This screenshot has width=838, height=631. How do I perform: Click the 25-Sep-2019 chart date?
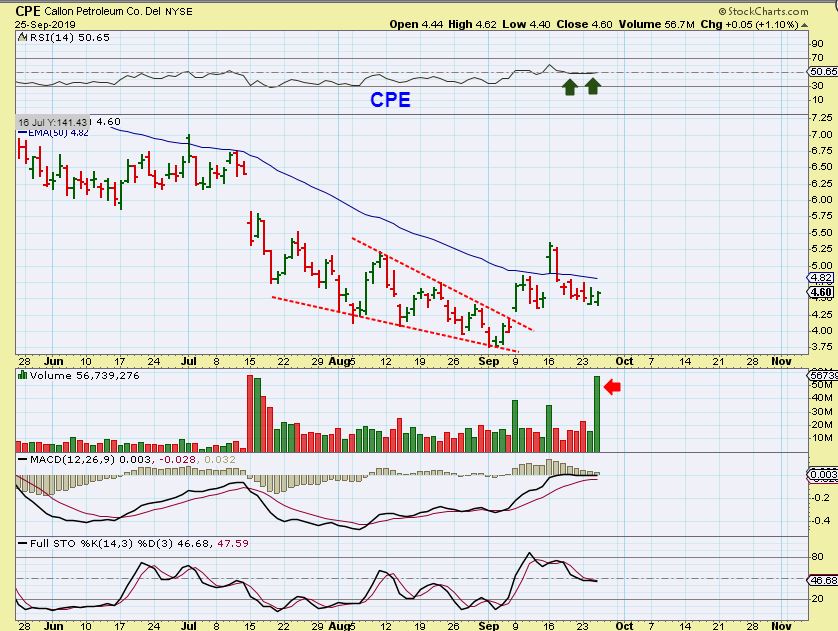pyautogui.click(x=45, y=25)
